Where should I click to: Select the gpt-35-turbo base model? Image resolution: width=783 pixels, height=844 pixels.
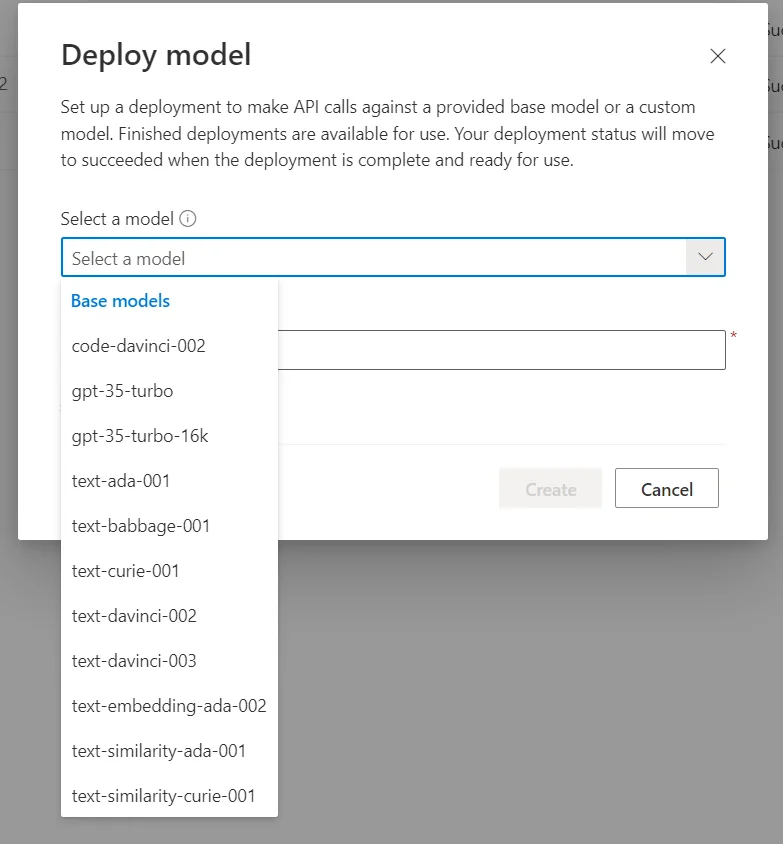(120, 391)
